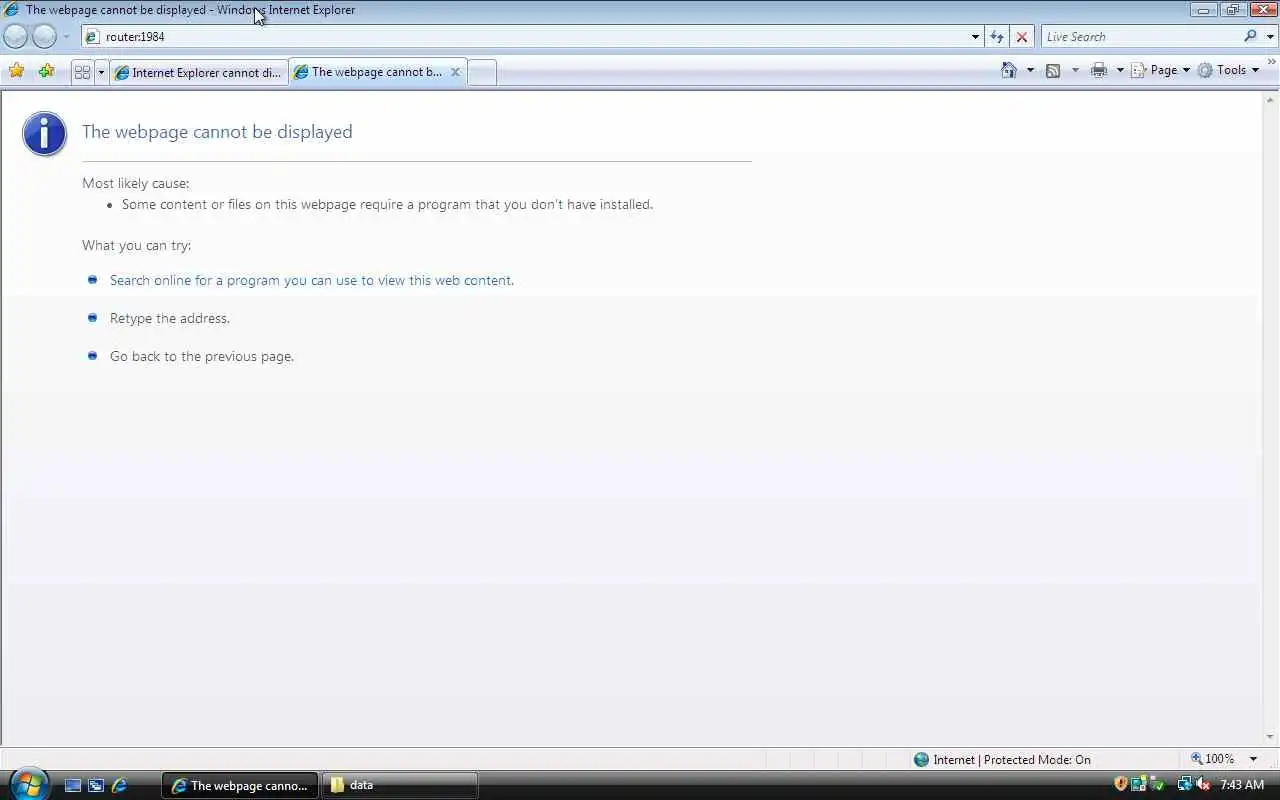This screenshot has width=1280, height=800.
Task: Click the Internet Explorer title bar logo
Action: click(12, 10)
